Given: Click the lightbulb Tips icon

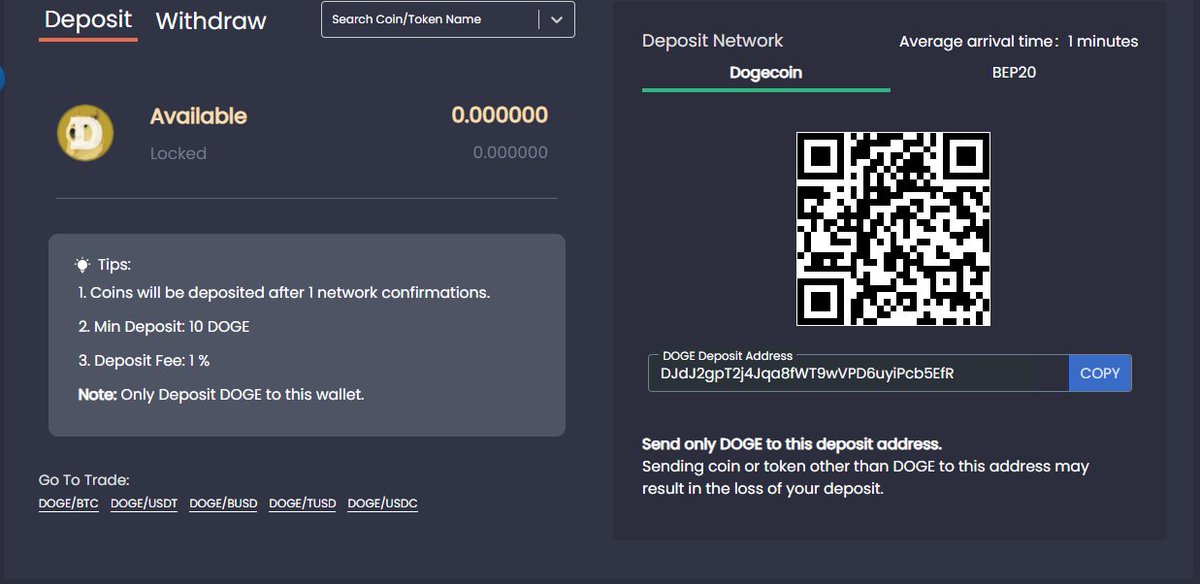Looking at the screenshot, I should [83, 265].
